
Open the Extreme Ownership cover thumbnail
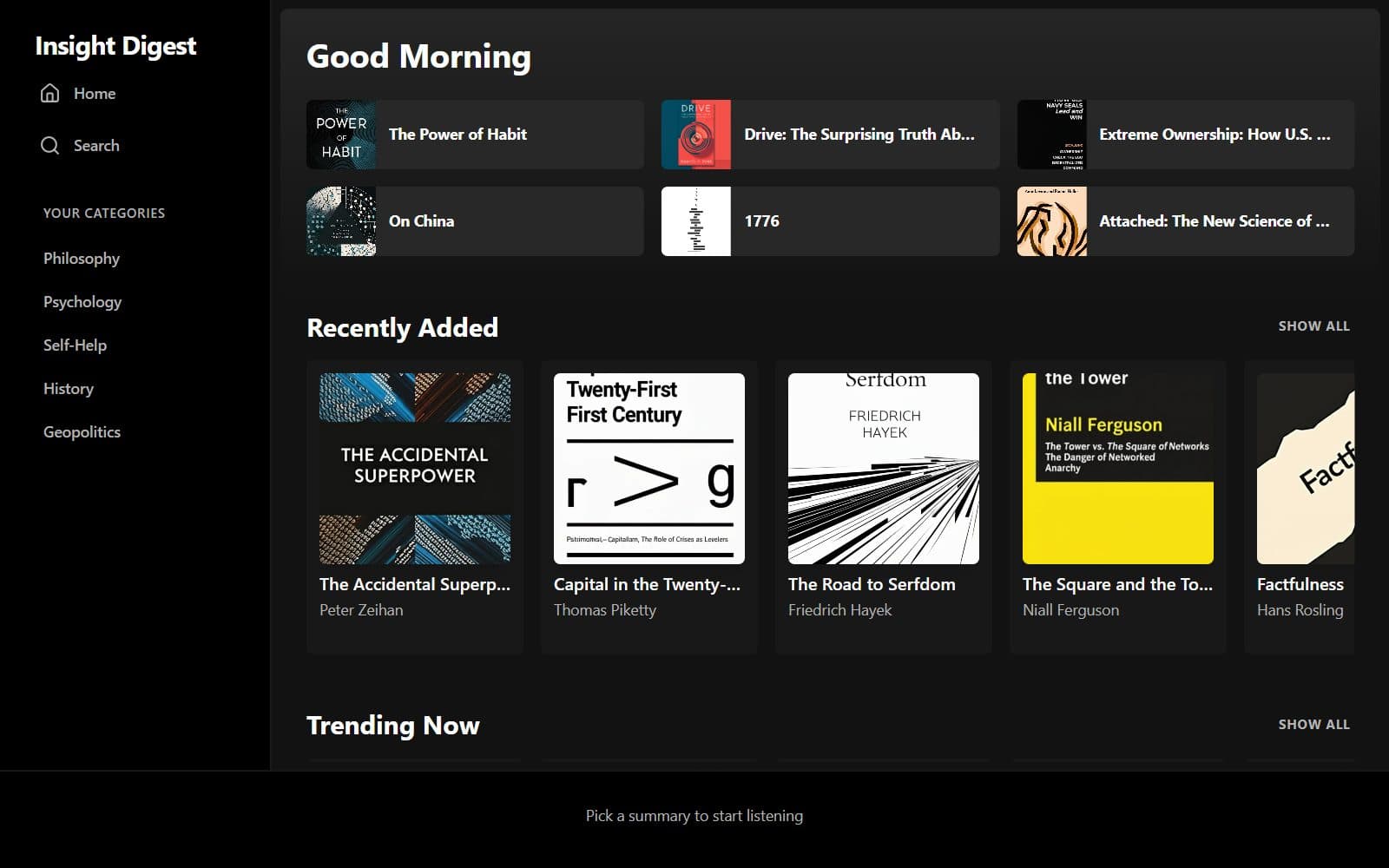tap(1052, 135)
